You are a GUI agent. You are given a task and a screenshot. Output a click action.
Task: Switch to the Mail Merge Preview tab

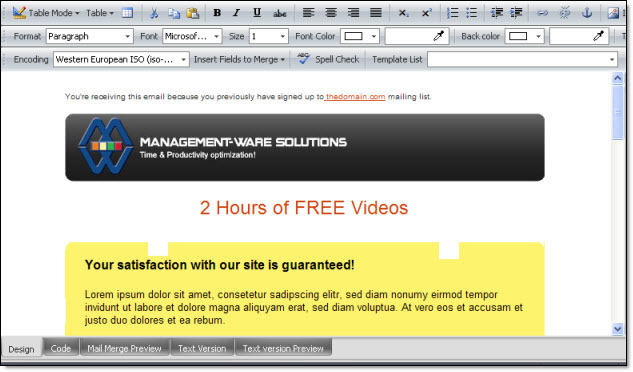124,348
